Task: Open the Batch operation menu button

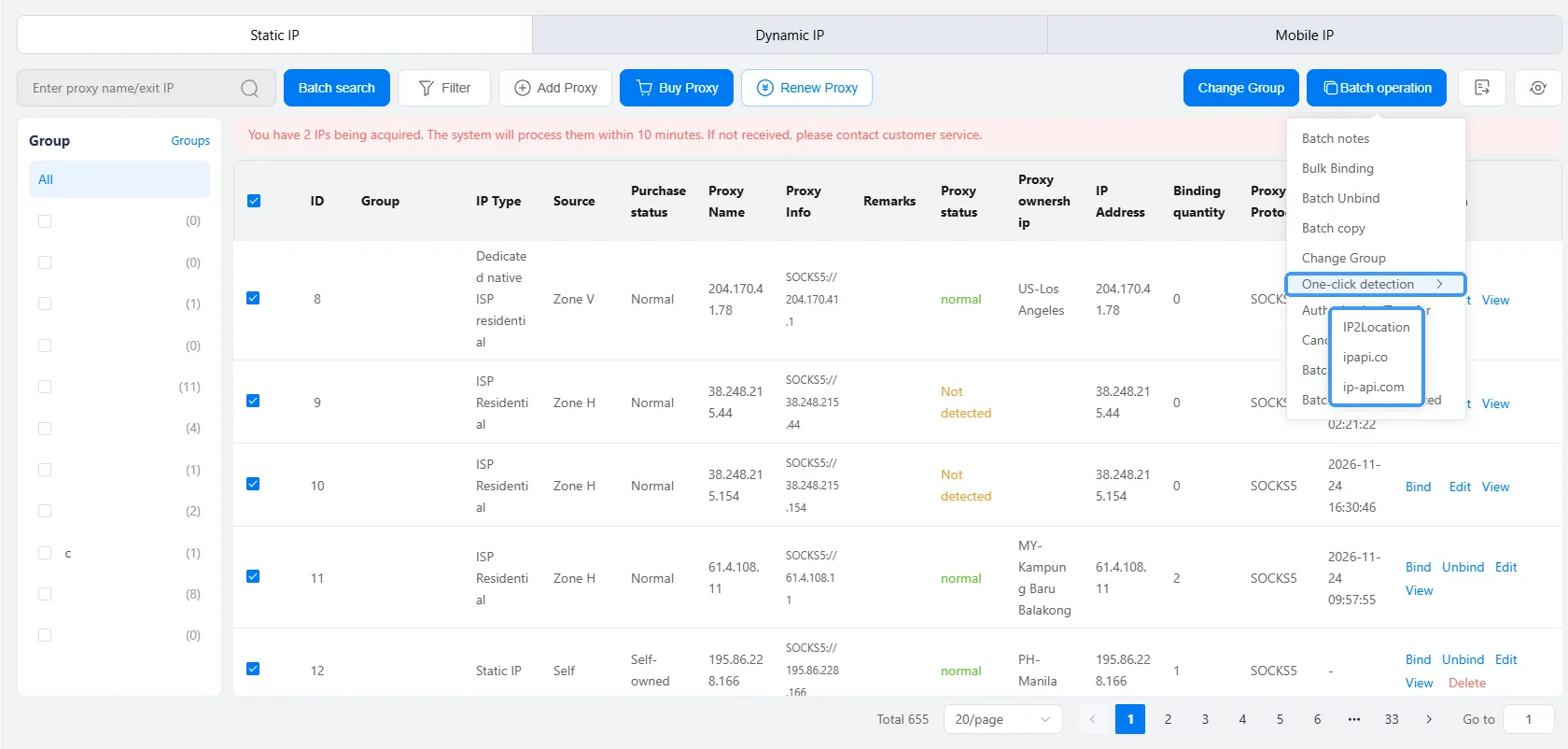Action: [1377, 88]
